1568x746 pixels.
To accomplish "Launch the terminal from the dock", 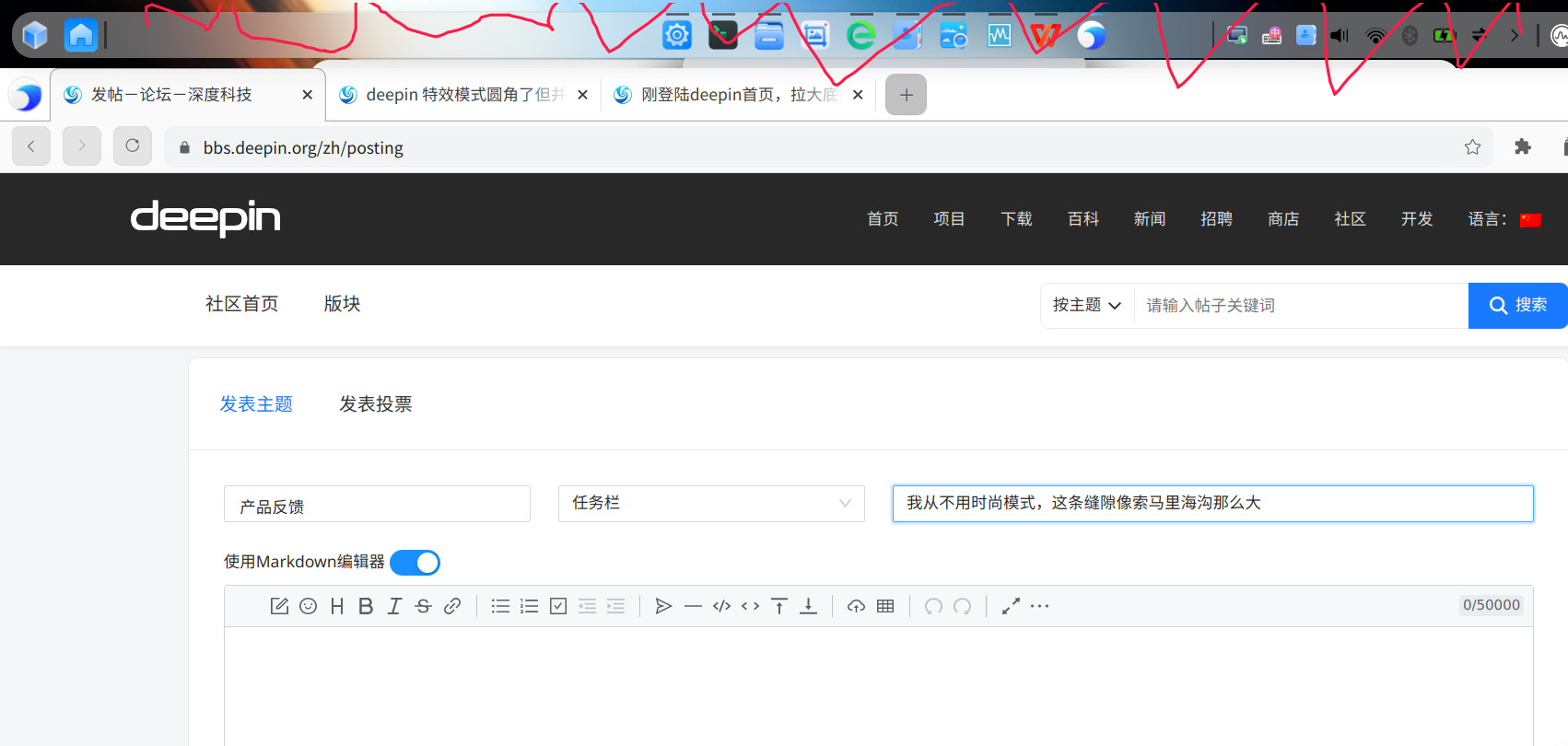I will click(x=723, y=35).
